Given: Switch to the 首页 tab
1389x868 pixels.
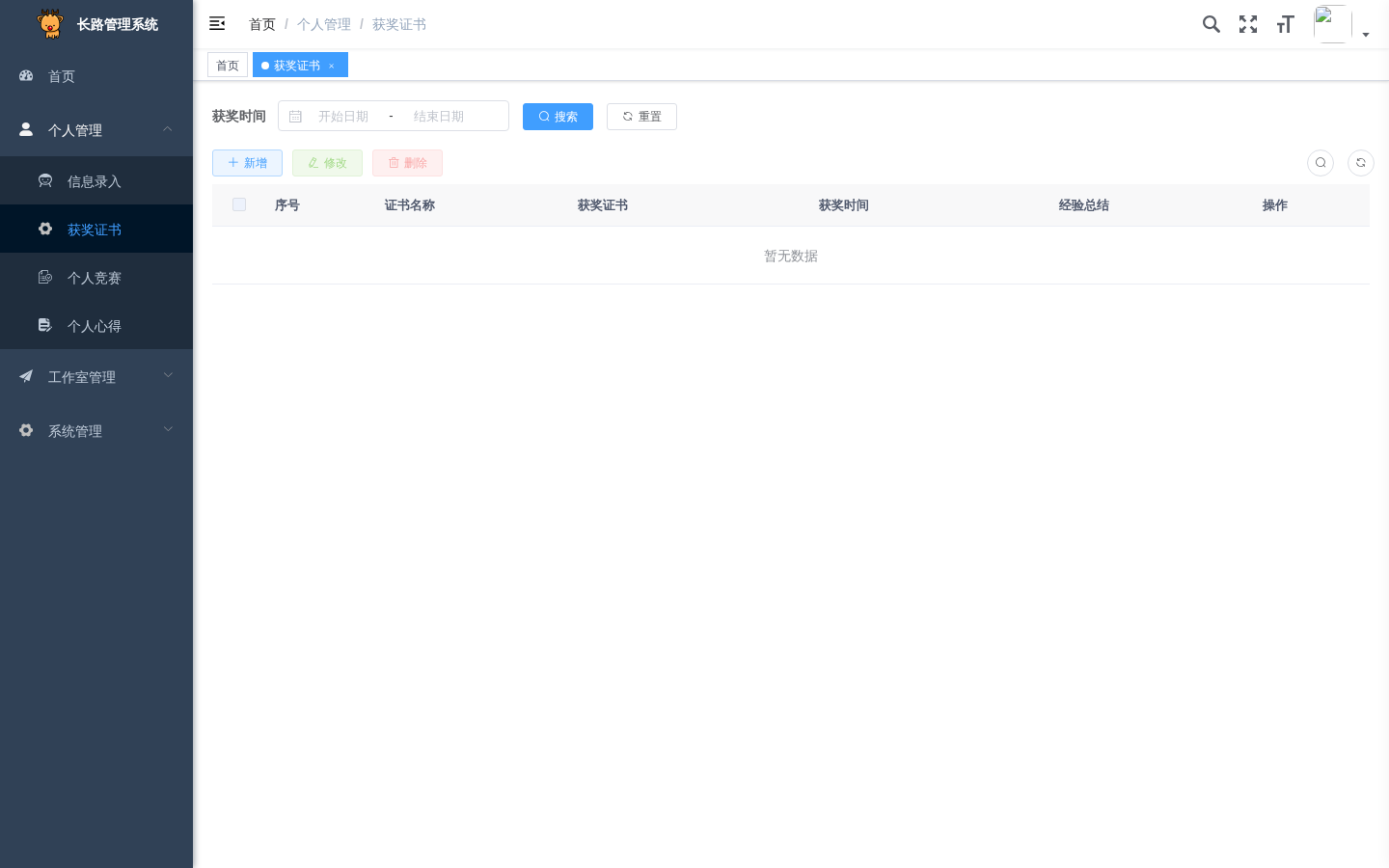Looking at the screenshot, I should pos(228,66).
